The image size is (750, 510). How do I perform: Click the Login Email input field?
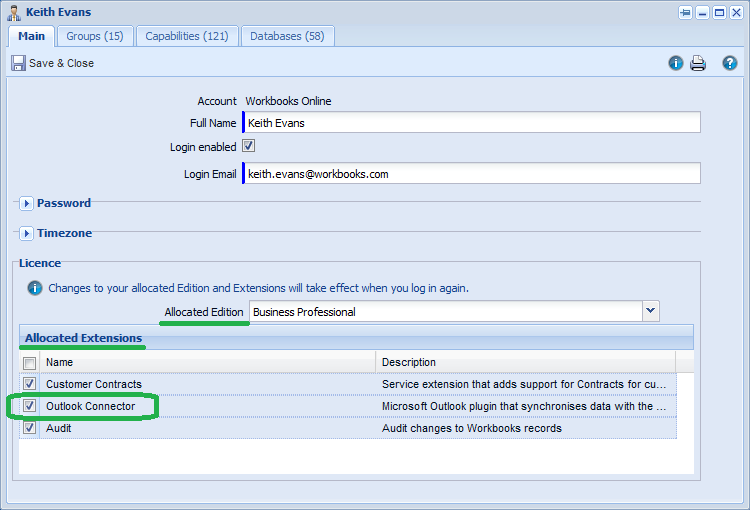pyautogui.click(x=472, y=173)
